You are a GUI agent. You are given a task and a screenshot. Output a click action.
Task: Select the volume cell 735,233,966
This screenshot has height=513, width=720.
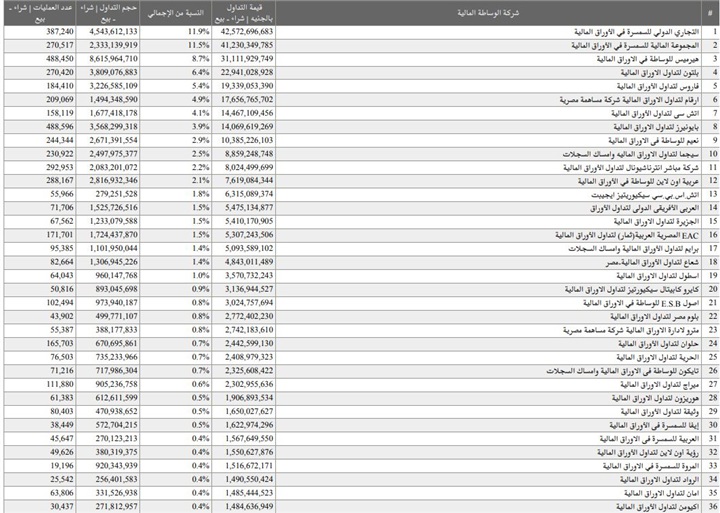click(x=107, y=357)
